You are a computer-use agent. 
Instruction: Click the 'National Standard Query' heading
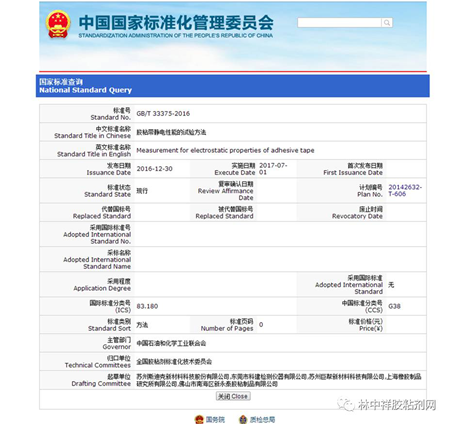(85, 90)
